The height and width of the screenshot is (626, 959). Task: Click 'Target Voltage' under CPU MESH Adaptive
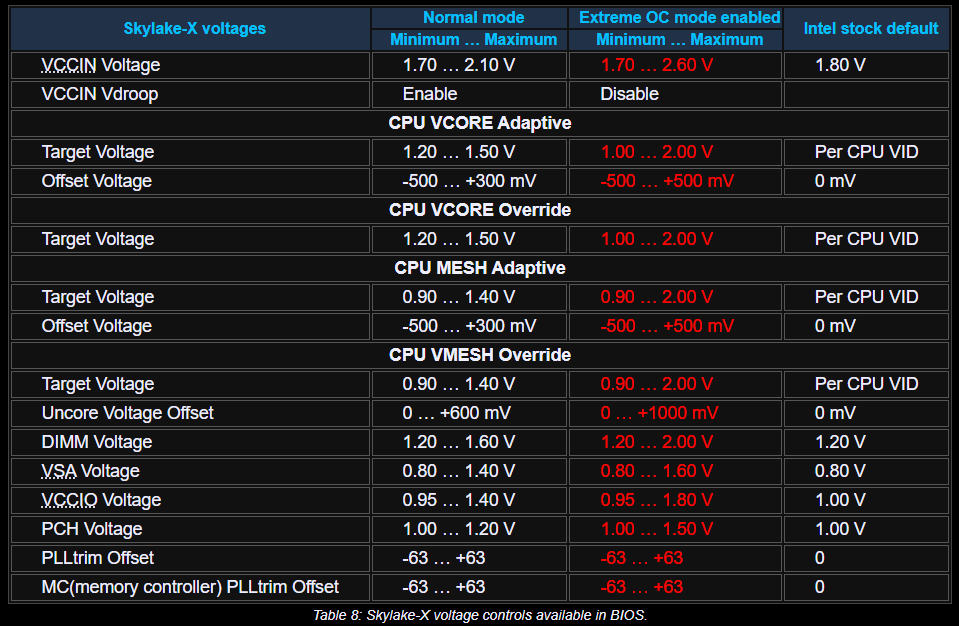[98, 297]
